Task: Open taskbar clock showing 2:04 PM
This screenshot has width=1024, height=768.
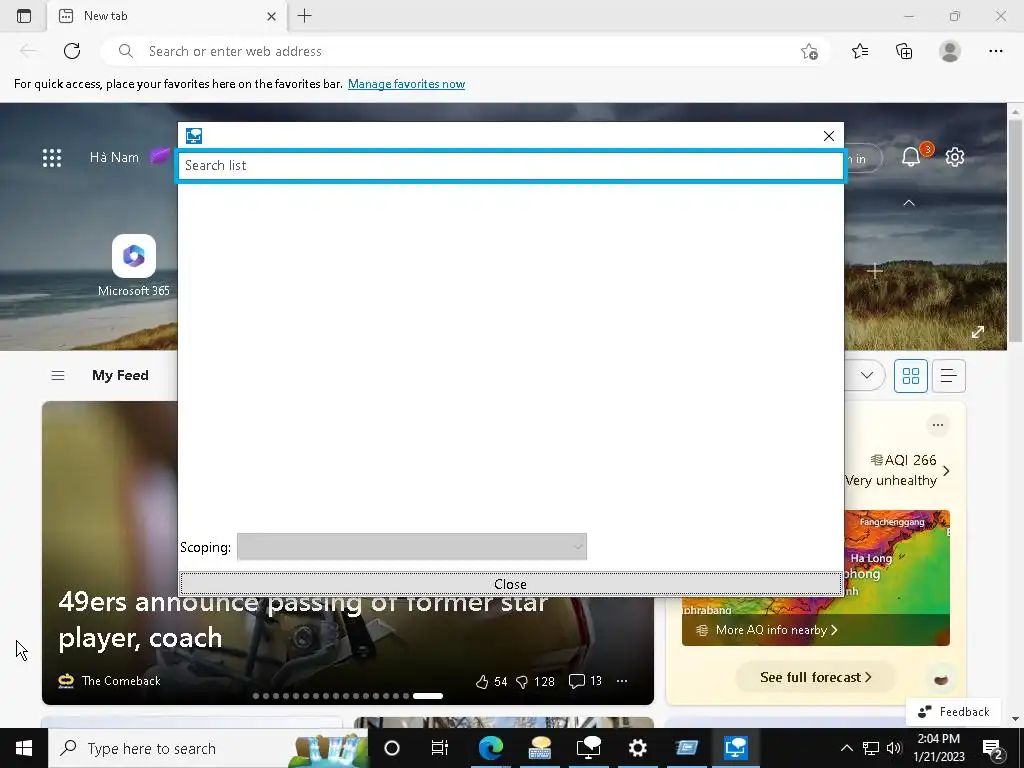Action: click(938, 748)
